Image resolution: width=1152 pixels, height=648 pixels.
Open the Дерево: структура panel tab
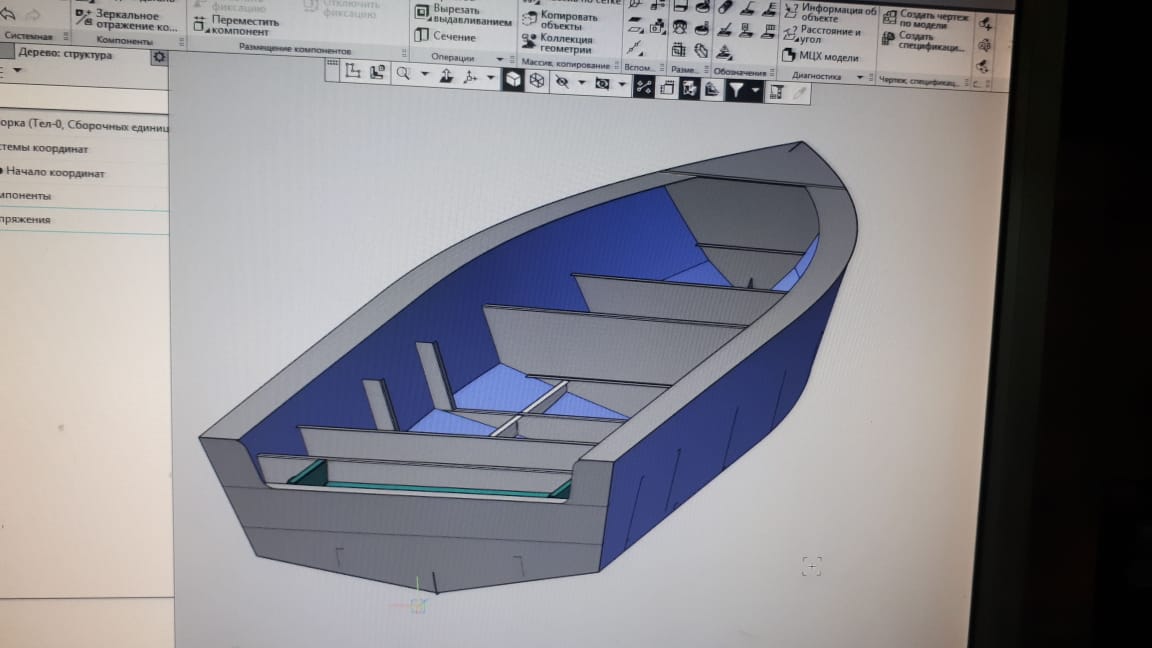[x=60, y=55]
